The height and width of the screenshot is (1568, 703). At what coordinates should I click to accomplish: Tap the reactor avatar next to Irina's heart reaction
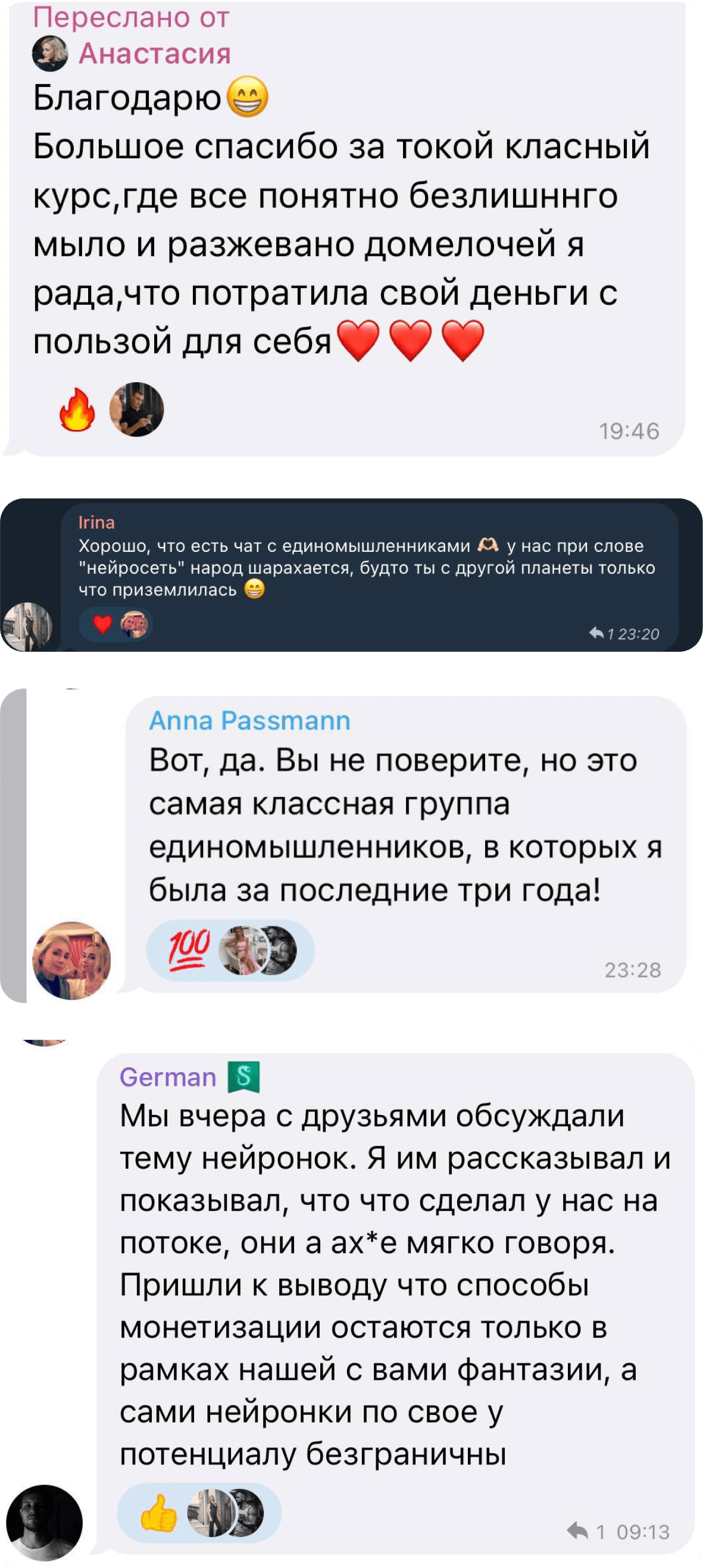135,624
